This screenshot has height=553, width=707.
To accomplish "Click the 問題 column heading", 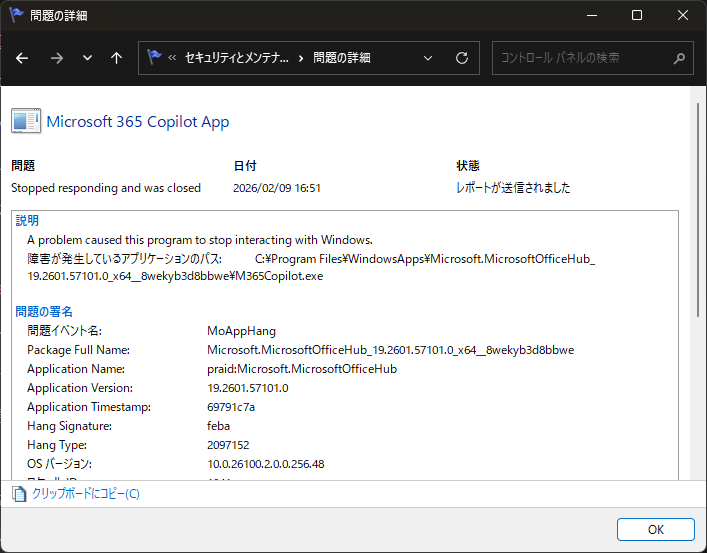I will coord(23,166).
